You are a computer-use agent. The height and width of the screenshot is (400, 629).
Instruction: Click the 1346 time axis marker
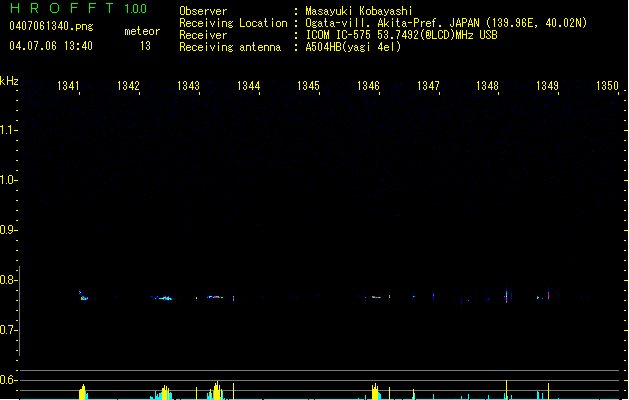pyautogui.click(x=368, y=86)
